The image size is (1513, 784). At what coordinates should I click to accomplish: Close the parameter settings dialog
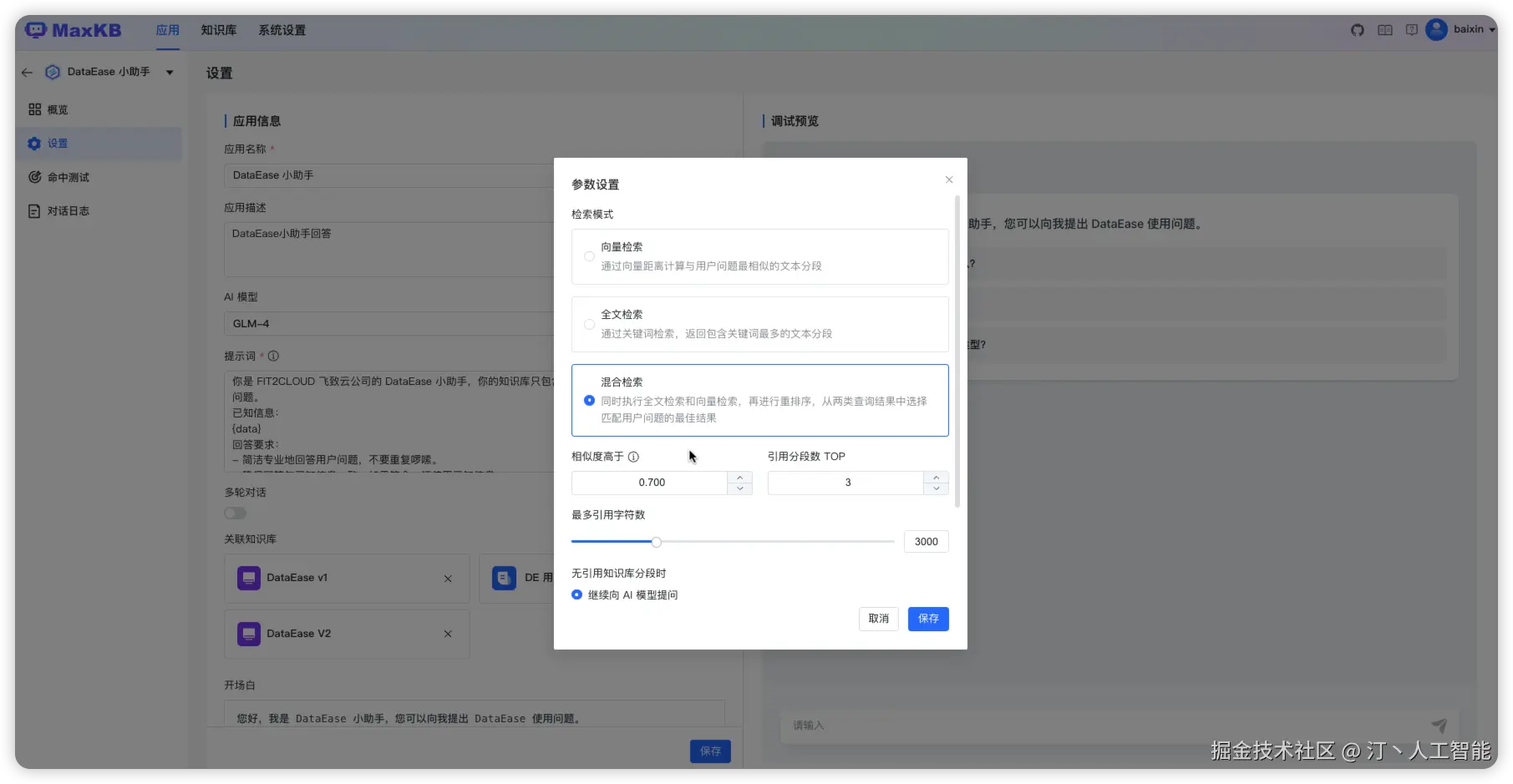pos(949,180)
